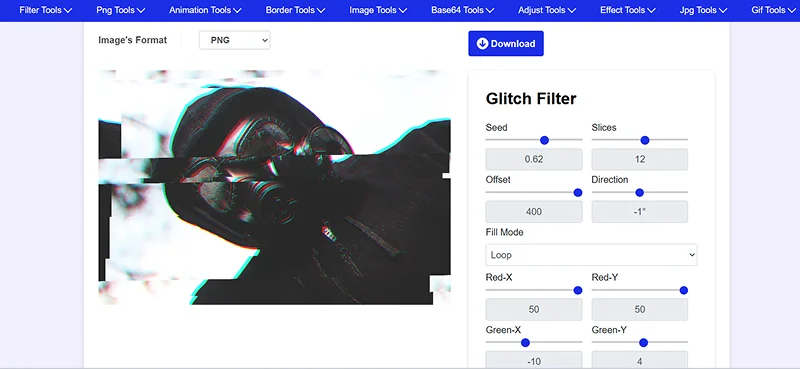This screenshot has height=369, width=800.
Task: Click the Green-Y value field showing 4
Action: (639, 360)
